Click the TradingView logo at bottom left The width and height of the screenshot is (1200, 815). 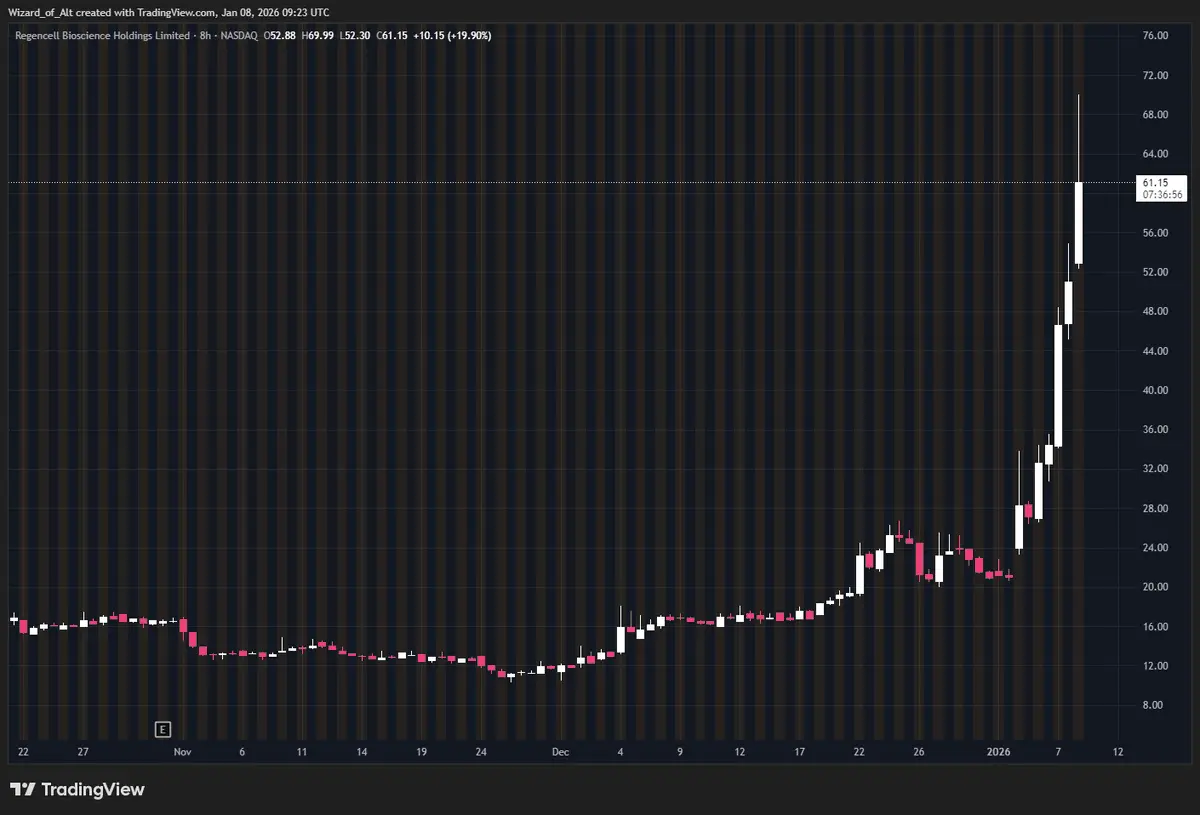(77, 790)
